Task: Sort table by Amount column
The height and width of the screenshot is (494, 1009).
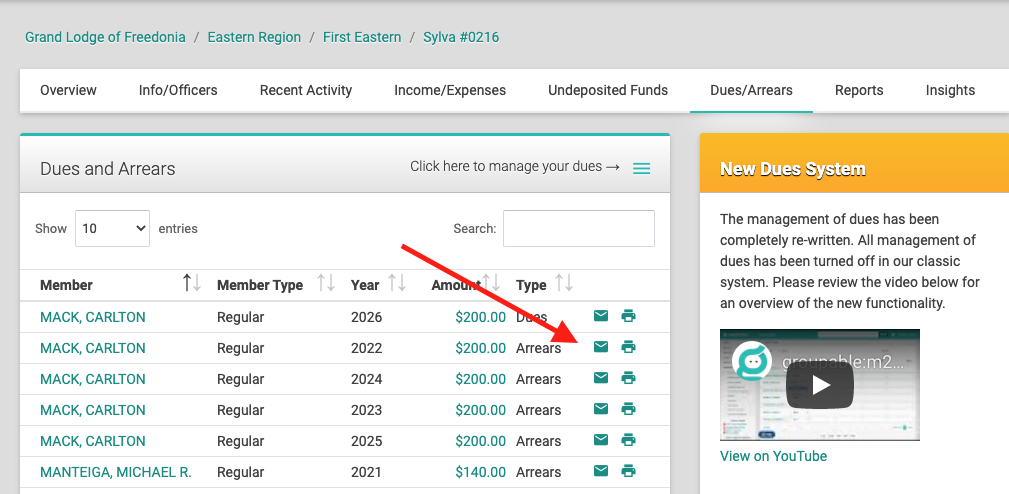Action: (x=491, y=284)
